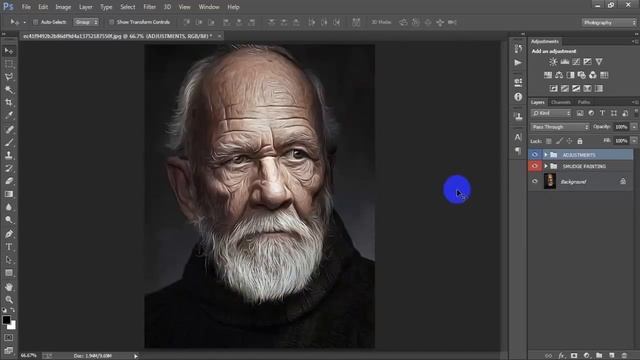Screen dimensions: 640x360
Task: Expand the ADJUSTMENTS group
Action: coord(546,155)
